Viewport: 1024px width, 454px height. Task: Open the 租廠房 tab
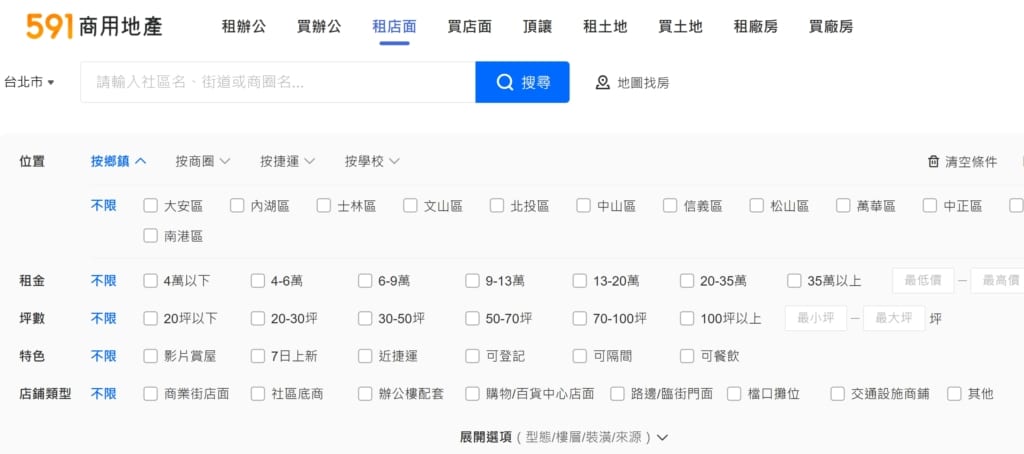pyautogui.click(x=756, y=27)
